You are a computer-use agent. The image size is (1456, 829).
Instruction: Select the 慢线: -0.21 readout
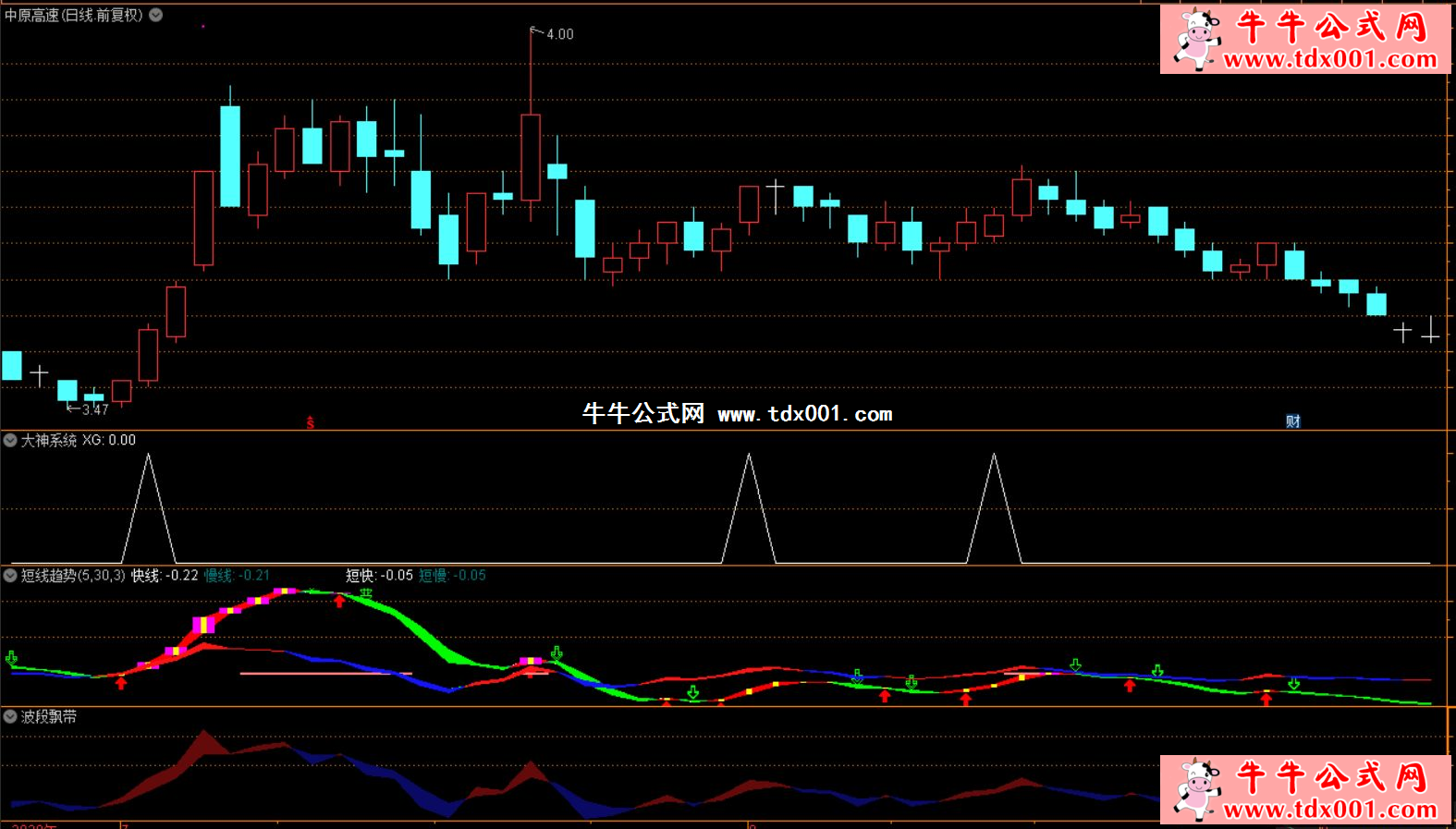(237, 575)
